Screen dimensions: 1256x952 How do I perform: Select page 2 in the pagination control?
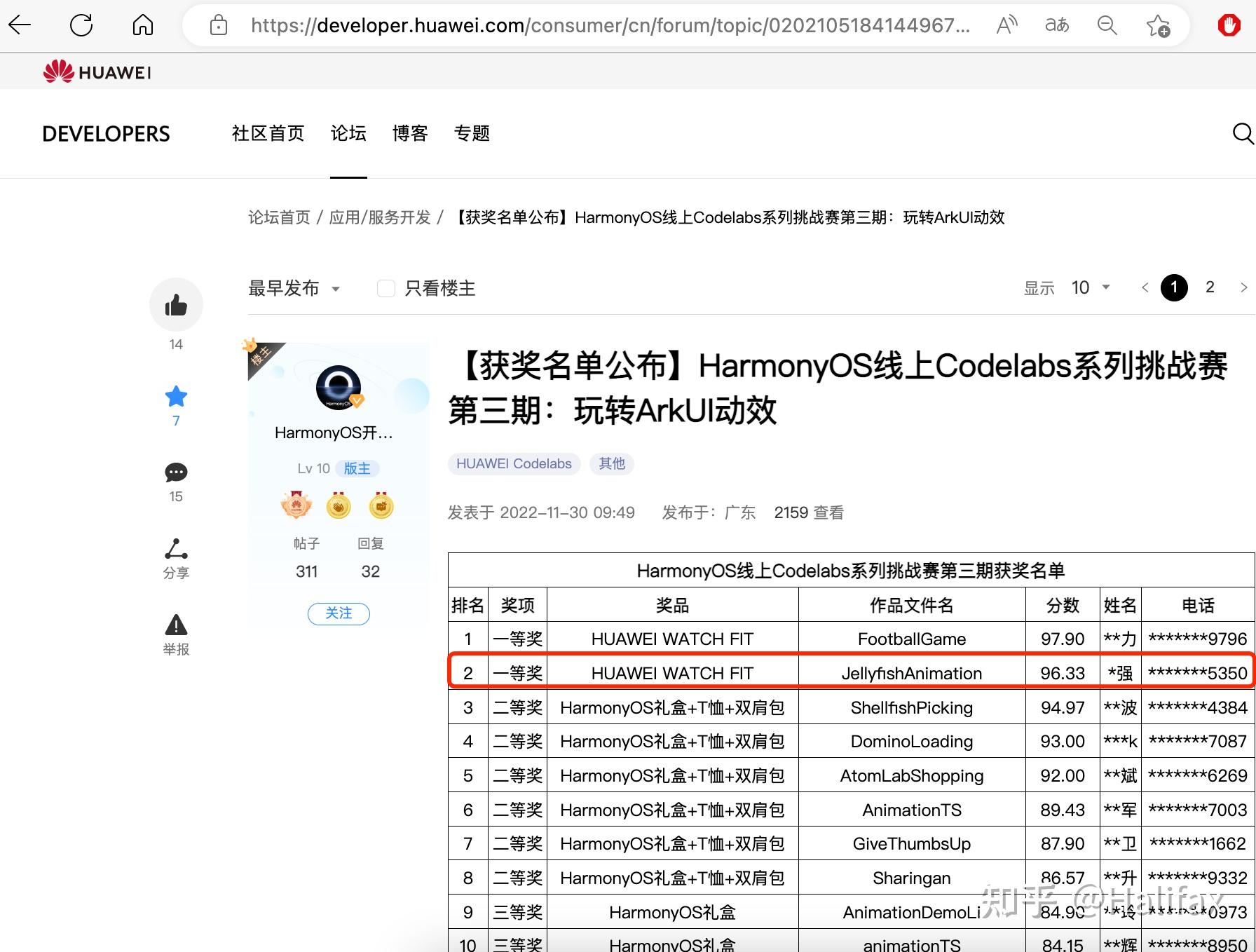tap(1210, 287)
